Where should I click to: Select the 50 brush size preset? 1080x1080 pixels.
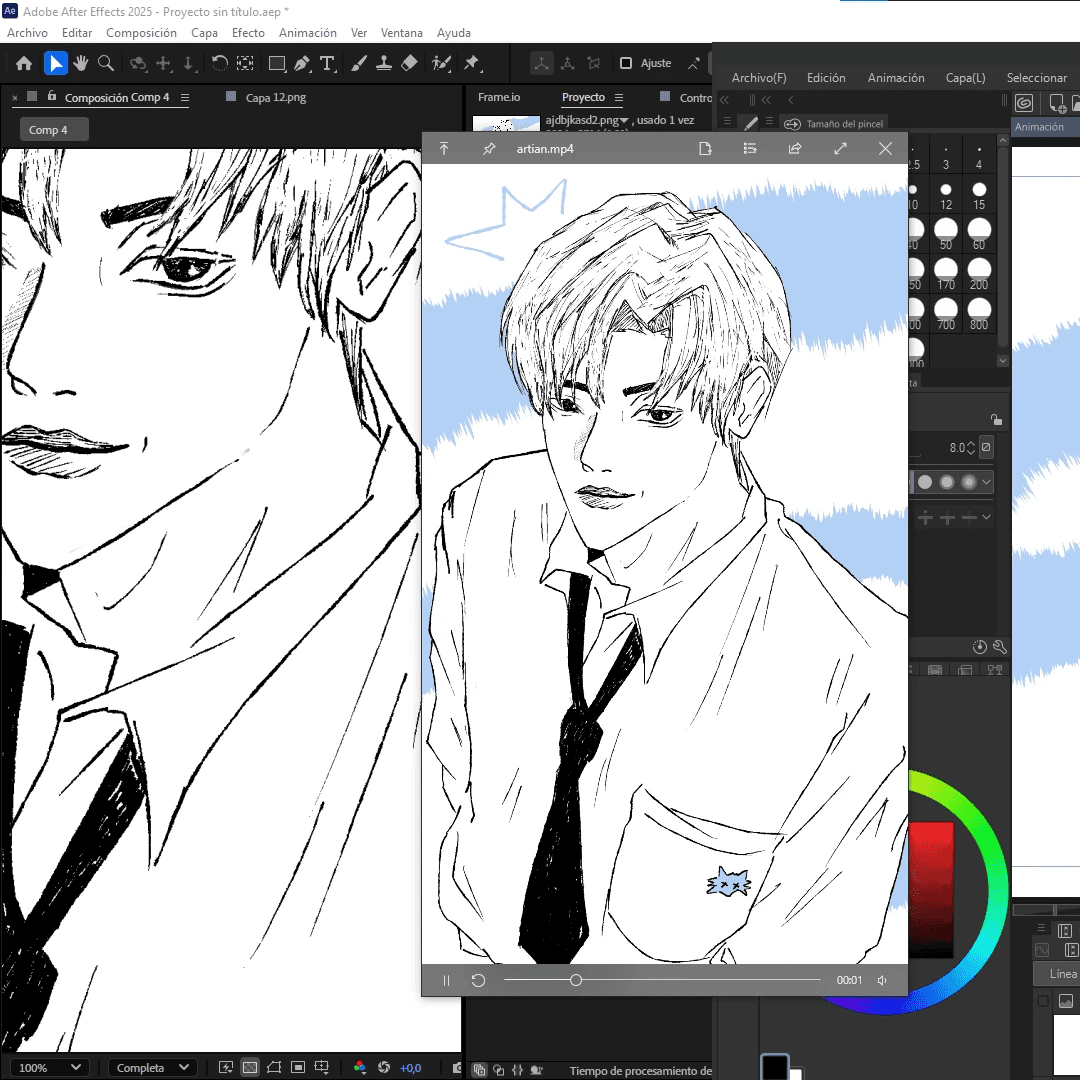click(946, 234)
